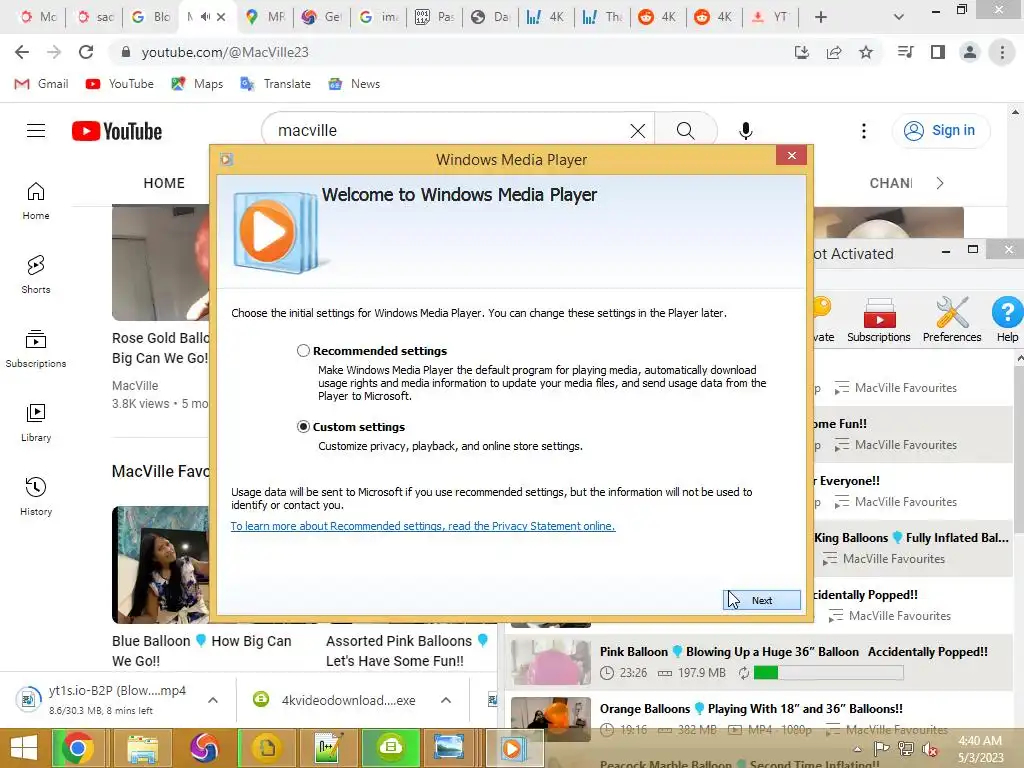The height and width of the screenshot is (768, 1024).
Task: Bookmark this page with the star icon
Action: pos(866,52)
